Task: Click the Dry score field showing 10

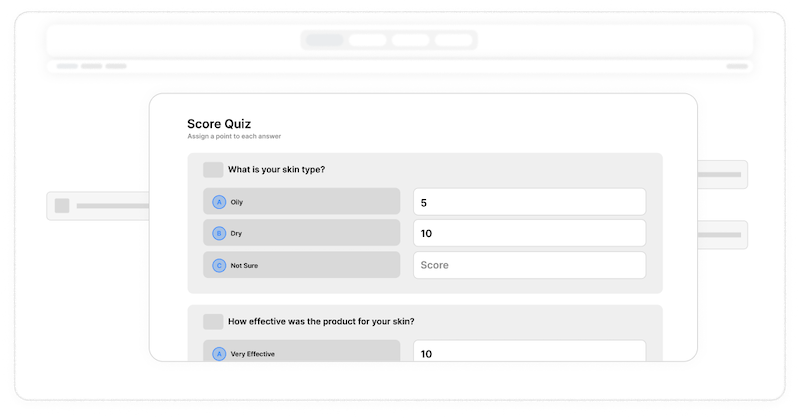Action: click(x=529, y=233)
